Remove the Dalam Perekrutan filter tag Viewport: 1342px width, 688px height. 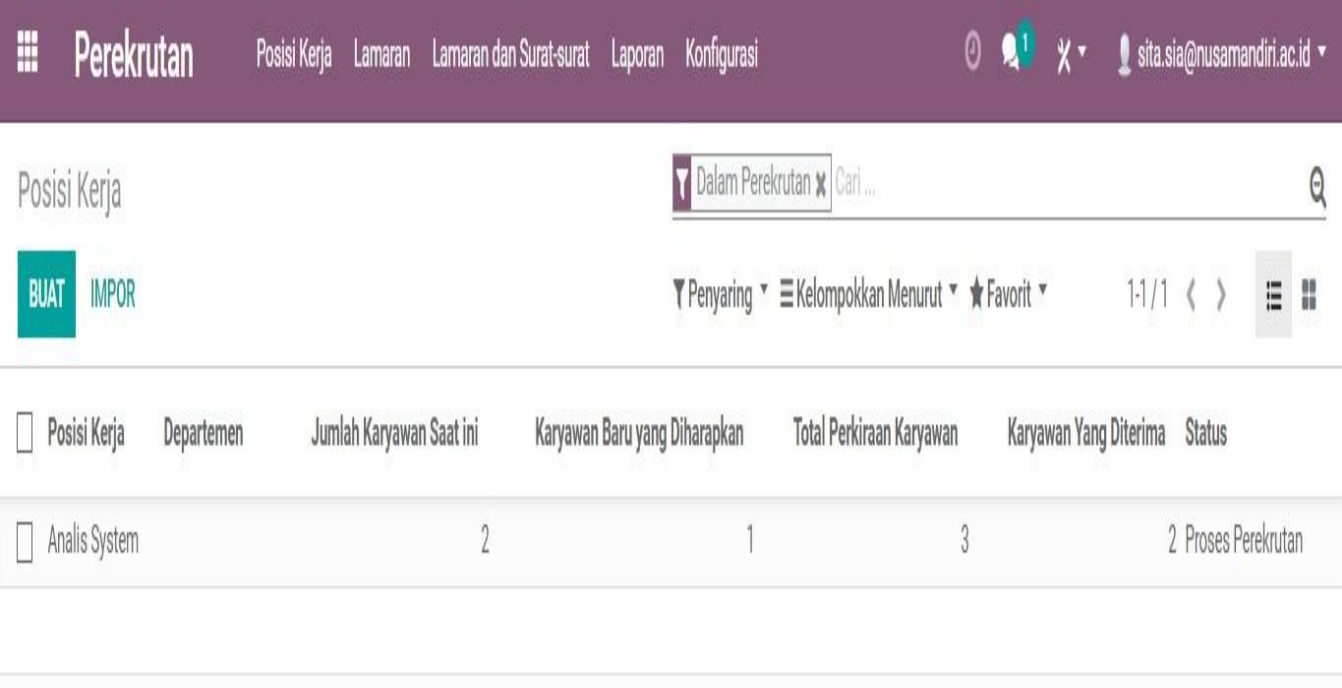pyautogui.click(x=821, y=185)
